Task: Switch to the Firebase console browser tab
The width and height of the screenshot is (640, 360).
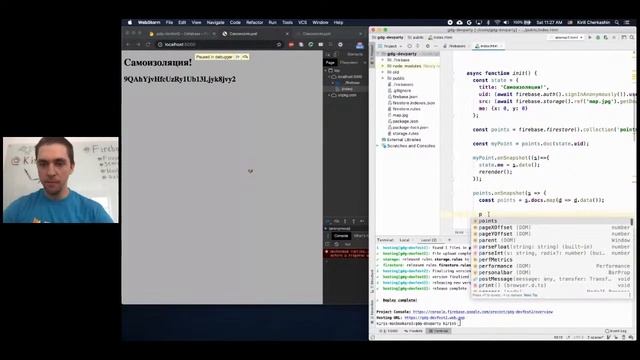Action: [x=182, y=34]
